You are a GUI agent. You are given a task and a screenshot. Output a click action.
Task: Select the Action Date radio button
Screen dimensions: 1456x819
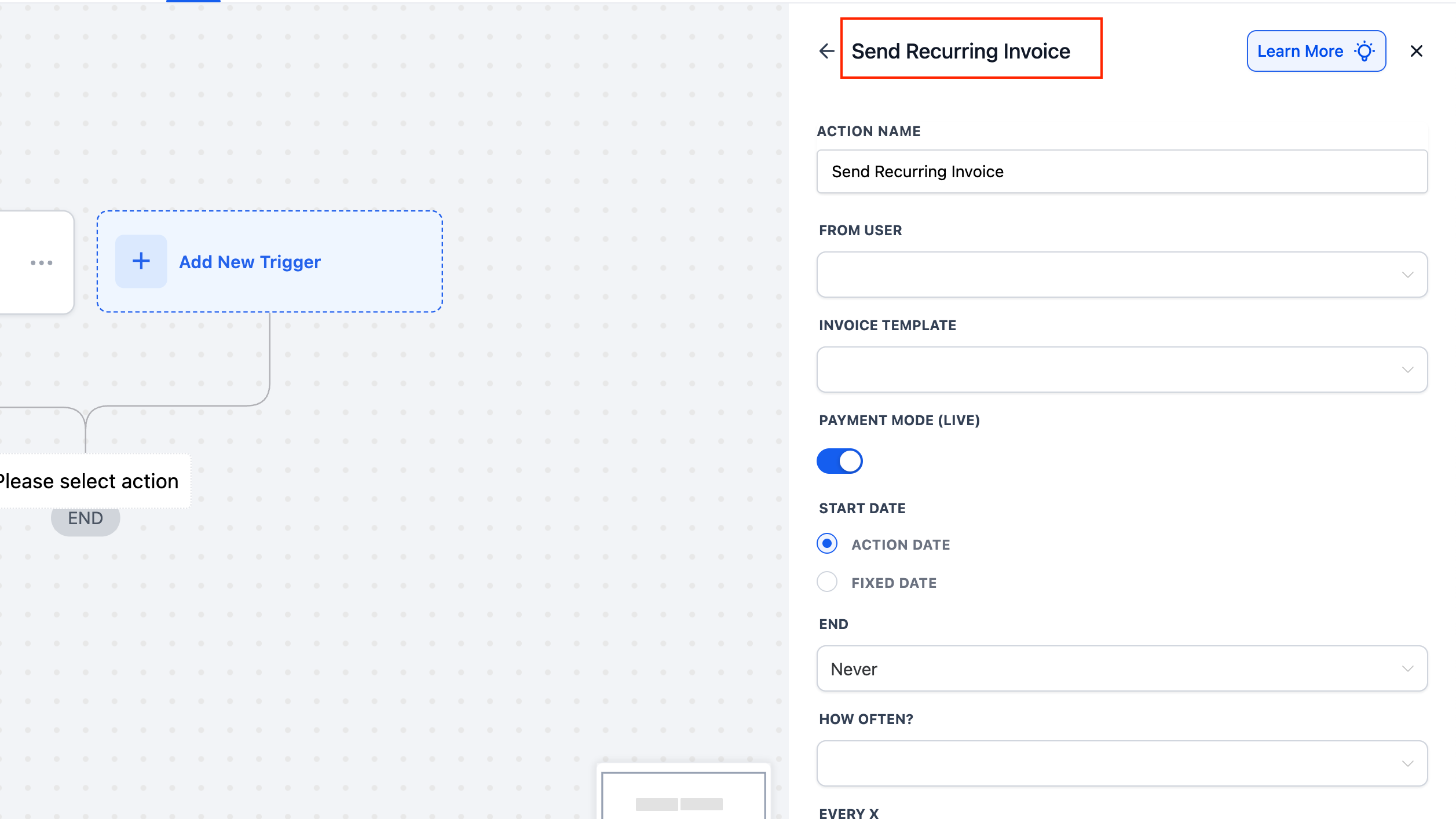coord(826,543)
